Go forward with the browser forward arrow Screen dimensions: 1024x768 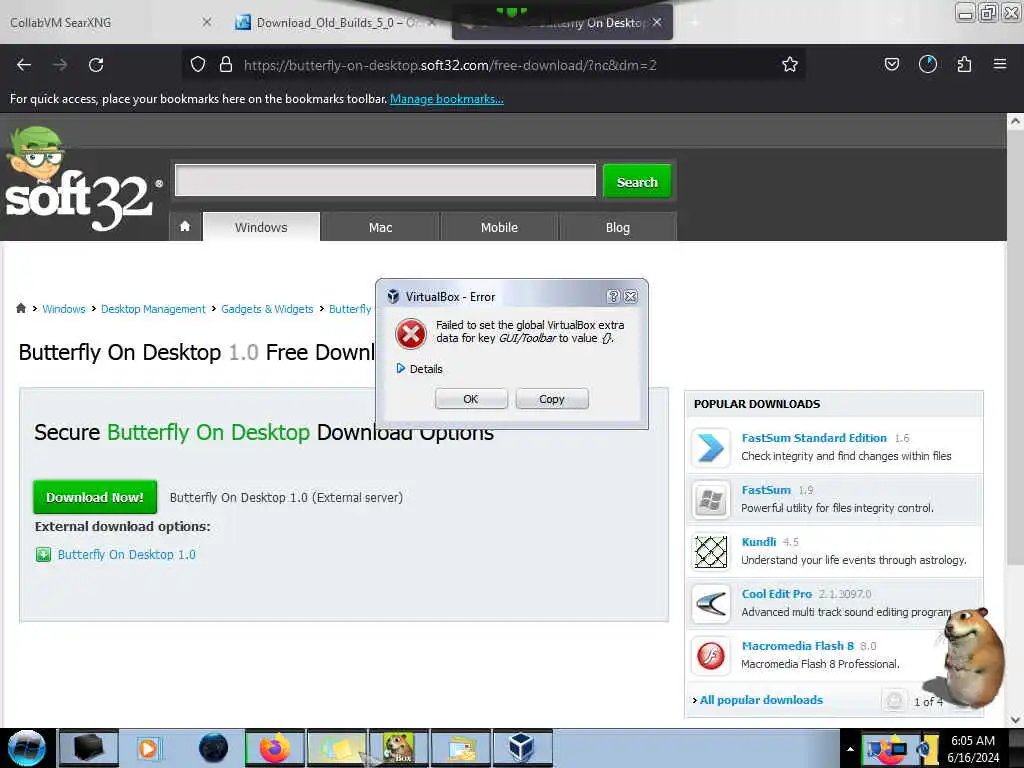pos(60,65)
